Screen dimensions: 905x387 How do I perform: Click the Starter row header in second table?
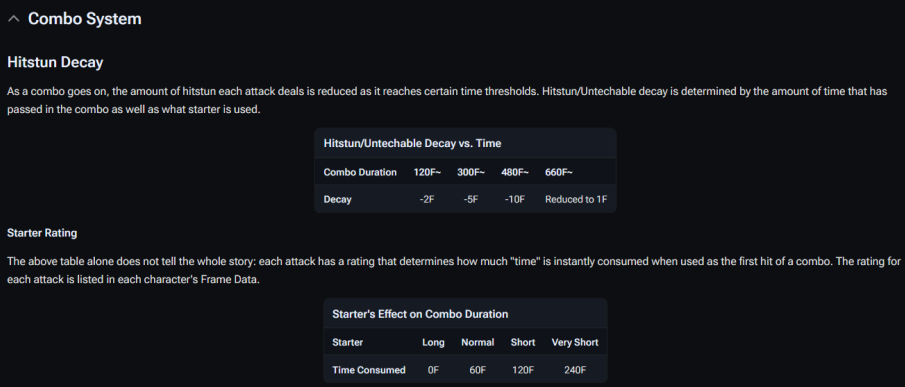click(x=347, y=343)
